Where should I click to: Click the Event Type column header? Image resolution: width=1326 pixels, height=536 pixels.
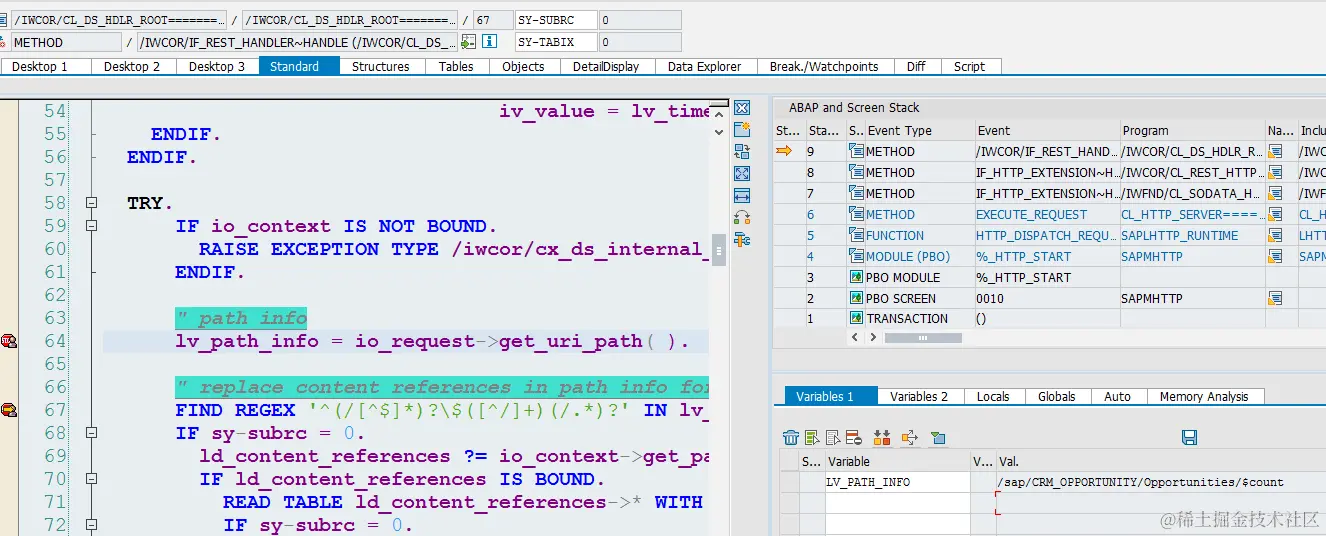click(x=919, y=130)
